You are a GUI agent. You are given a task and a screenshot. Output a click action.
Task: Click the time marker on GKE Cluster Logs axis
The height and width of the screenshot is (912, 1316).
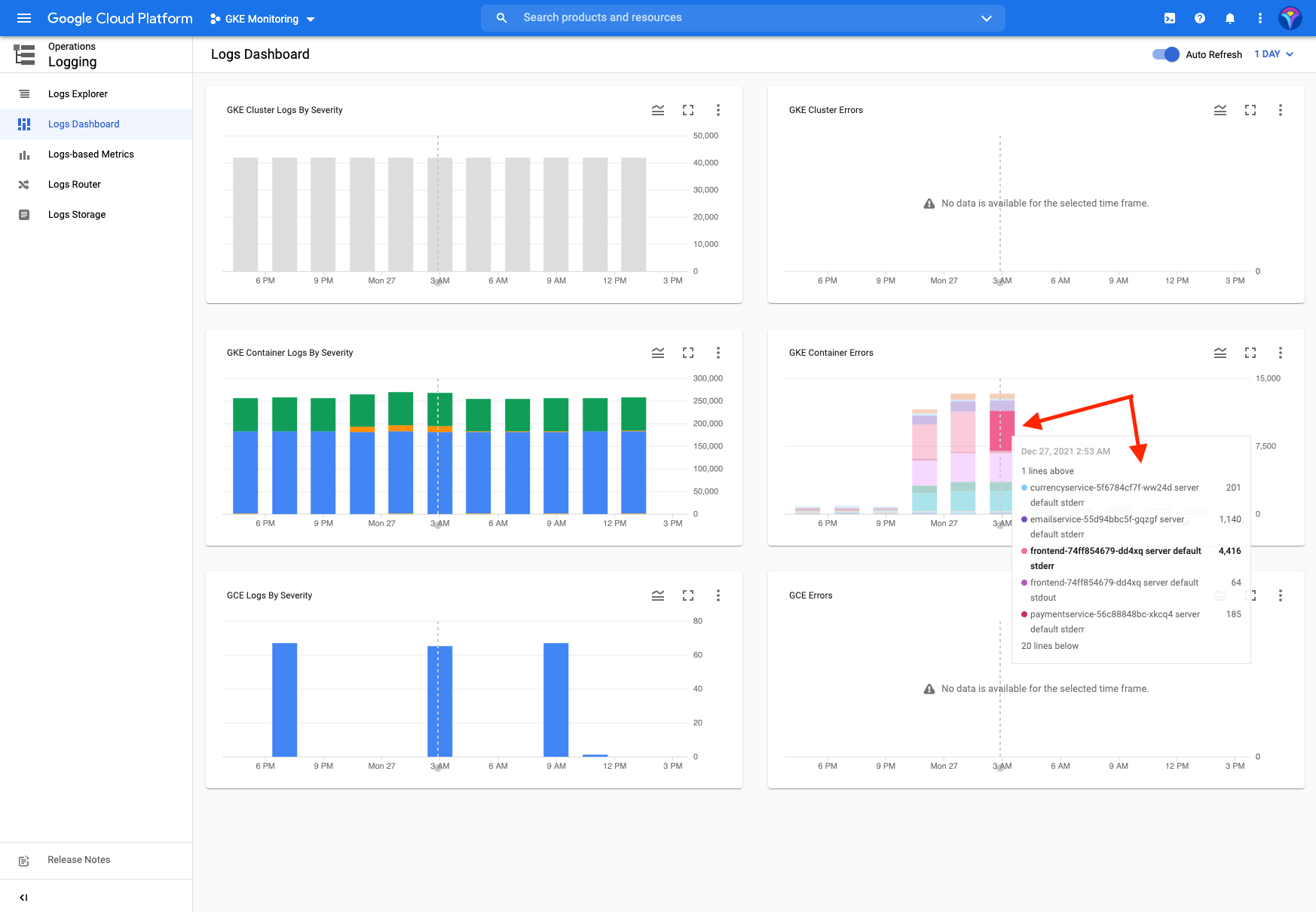tap(438, 282)
